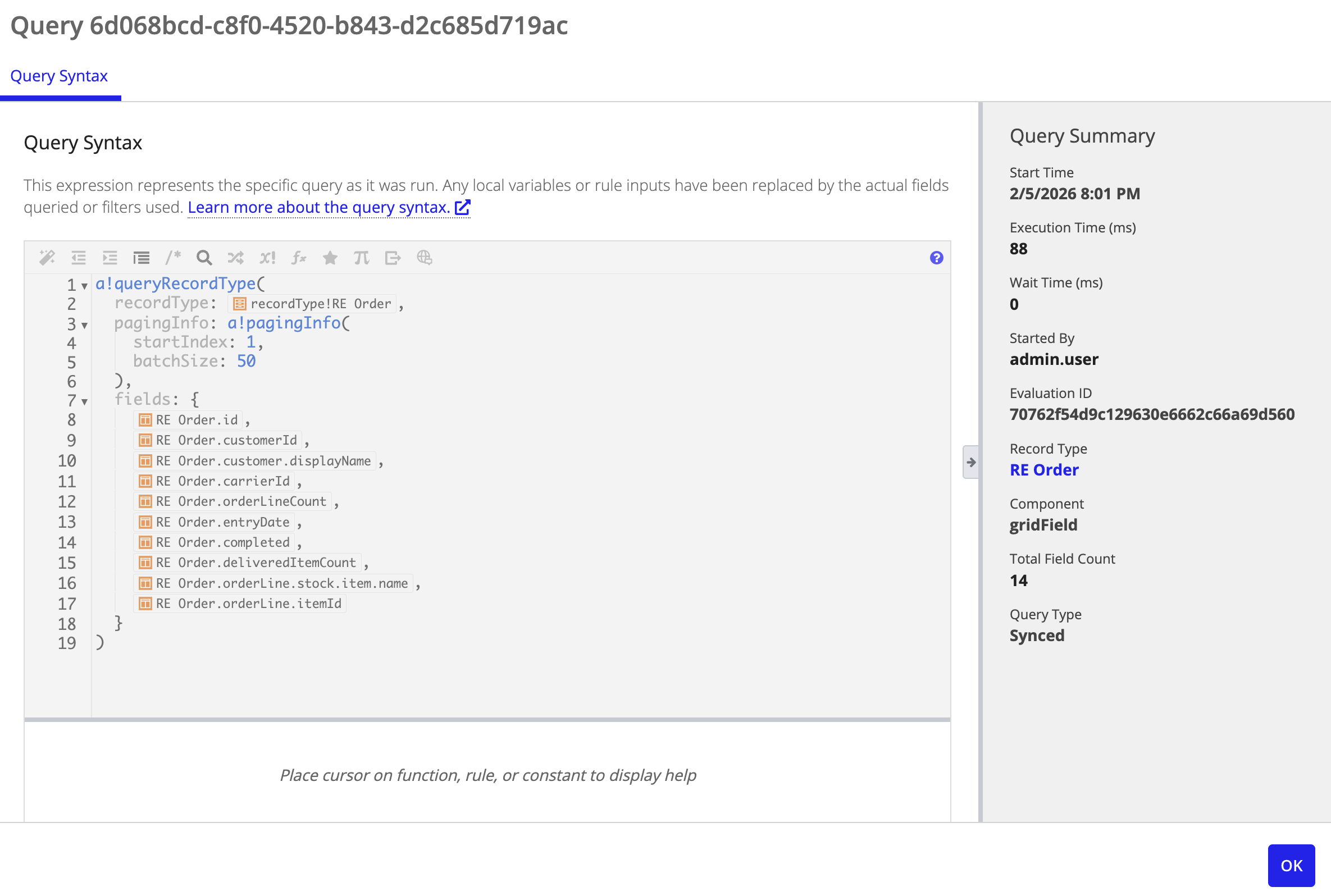
Task: Collapse the Query Summary side panel arrow
Action: [970, 461]
